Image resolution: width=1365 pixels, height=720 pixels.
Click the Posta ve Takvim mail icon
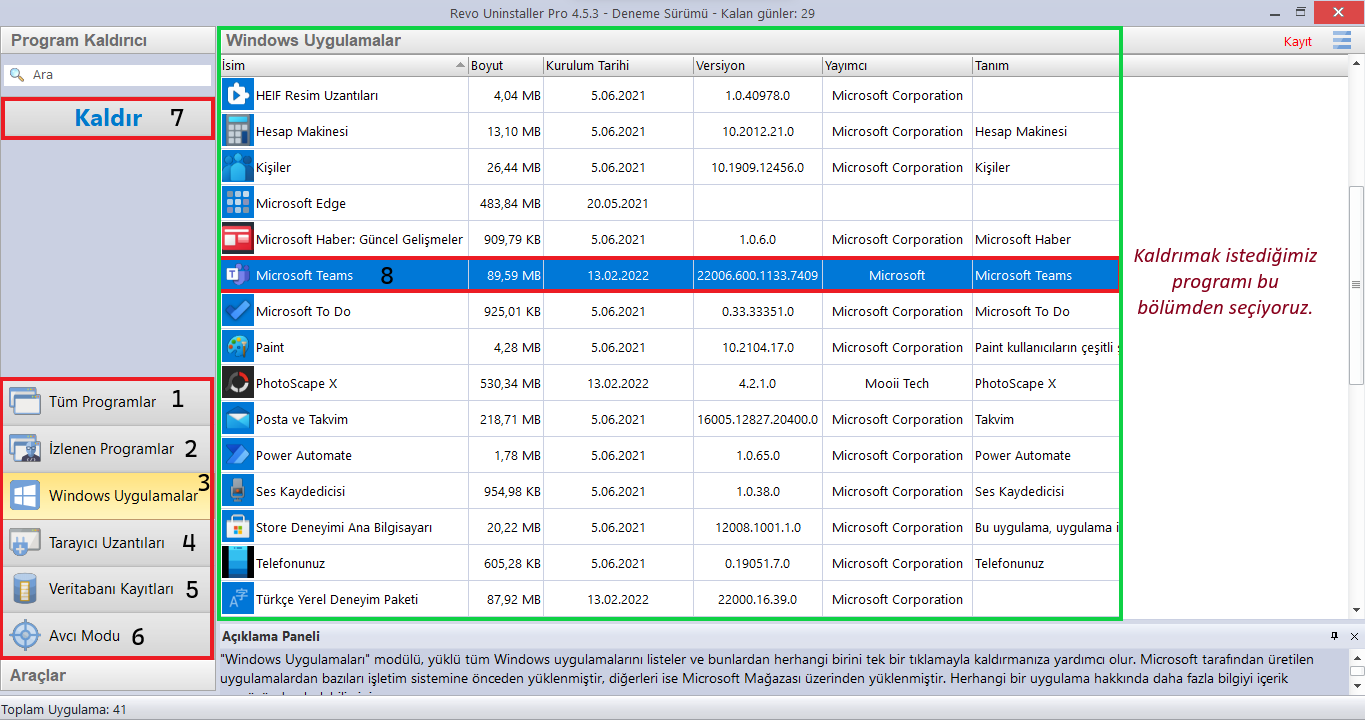click(x=238, y=419)
